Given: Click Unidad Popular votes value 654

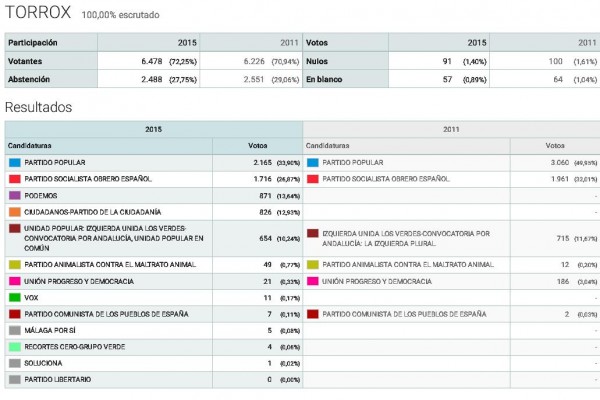Looking at the screenshot, I should coord(265,238).
